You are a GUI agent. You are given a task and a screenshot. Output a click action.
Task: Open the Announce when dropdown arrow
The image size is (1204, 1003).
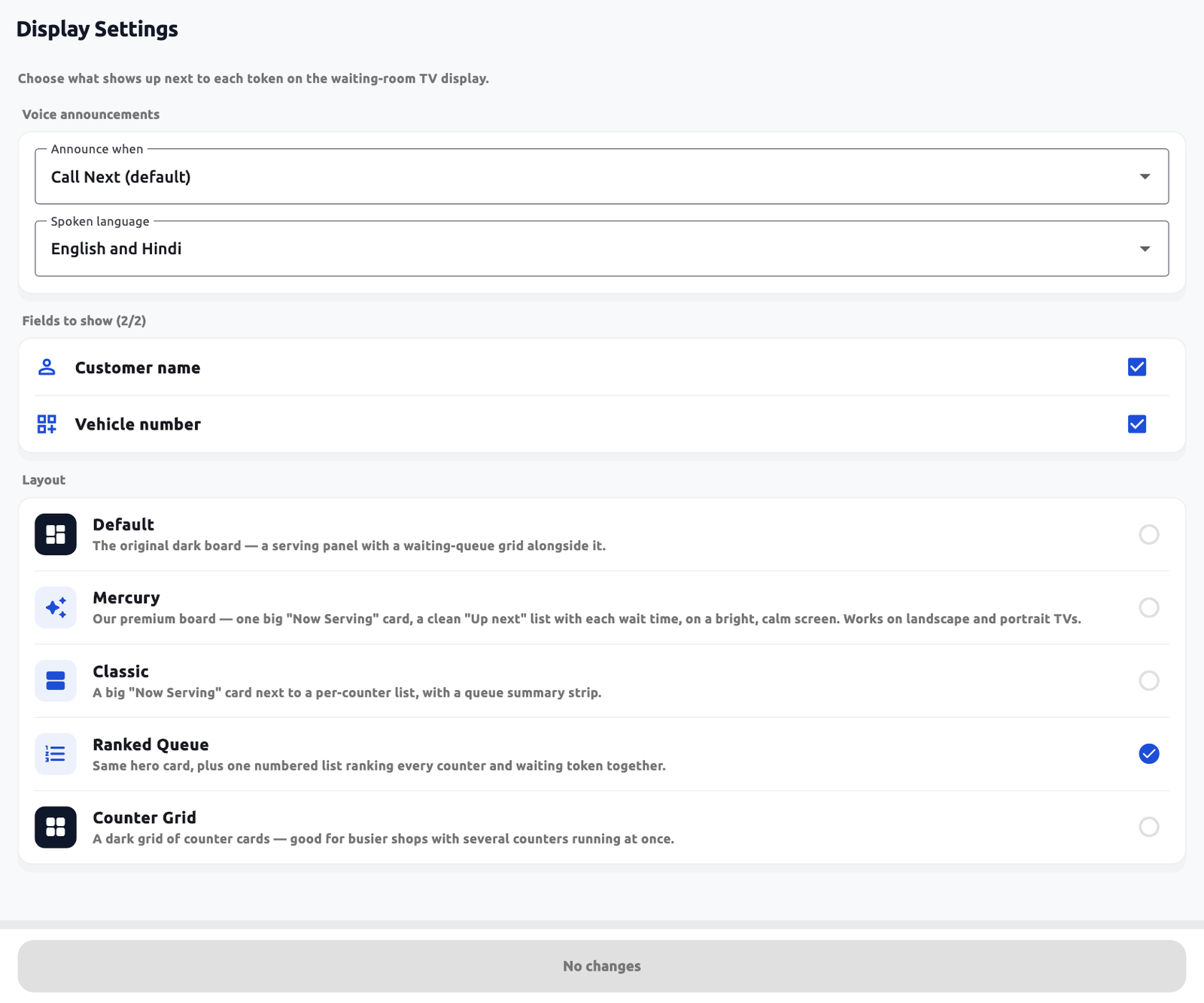(1145, 177)
